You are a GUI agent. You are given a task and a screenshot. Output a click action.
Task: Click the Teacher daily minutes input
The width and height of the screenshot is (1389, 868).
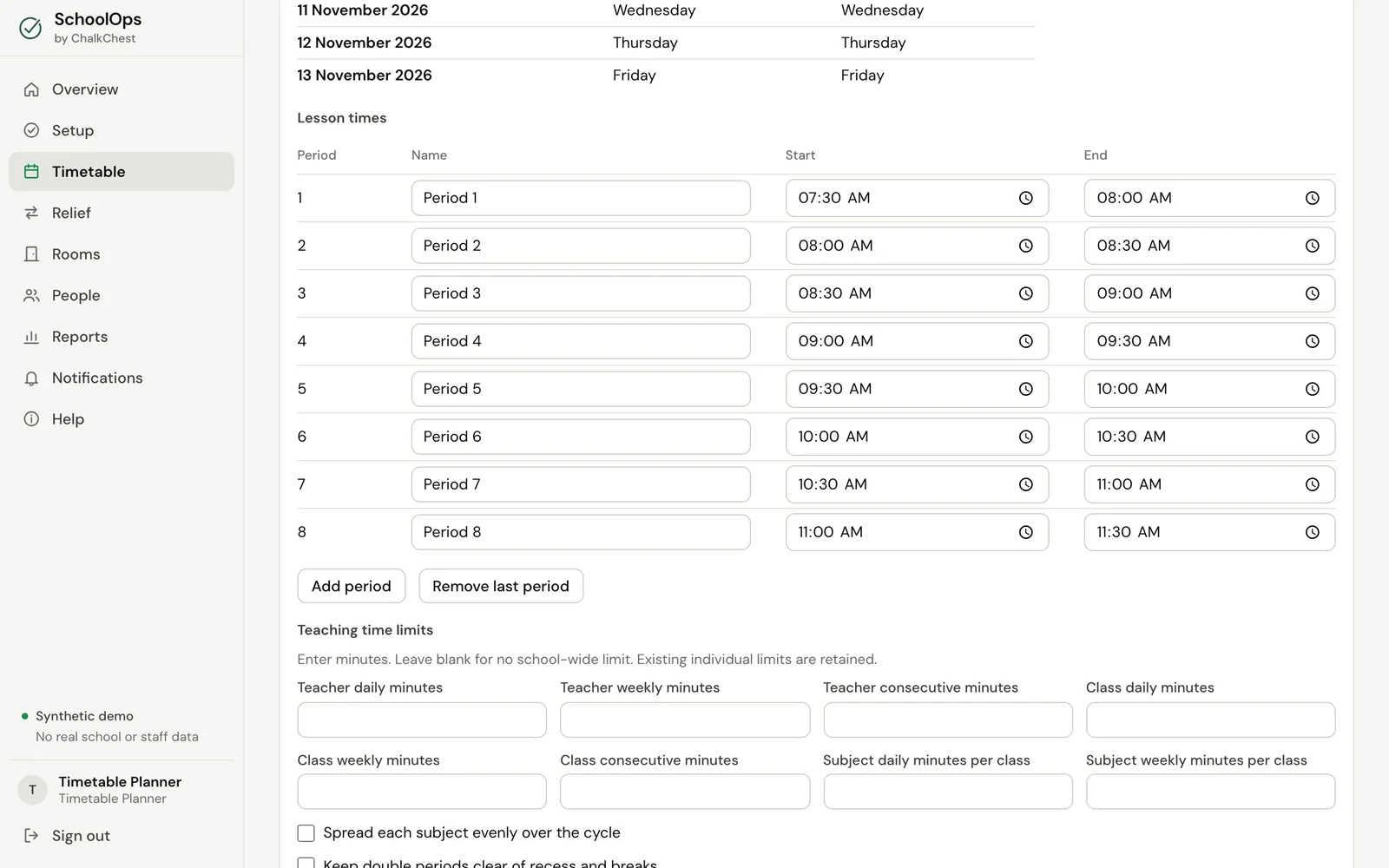pos(422,720)
